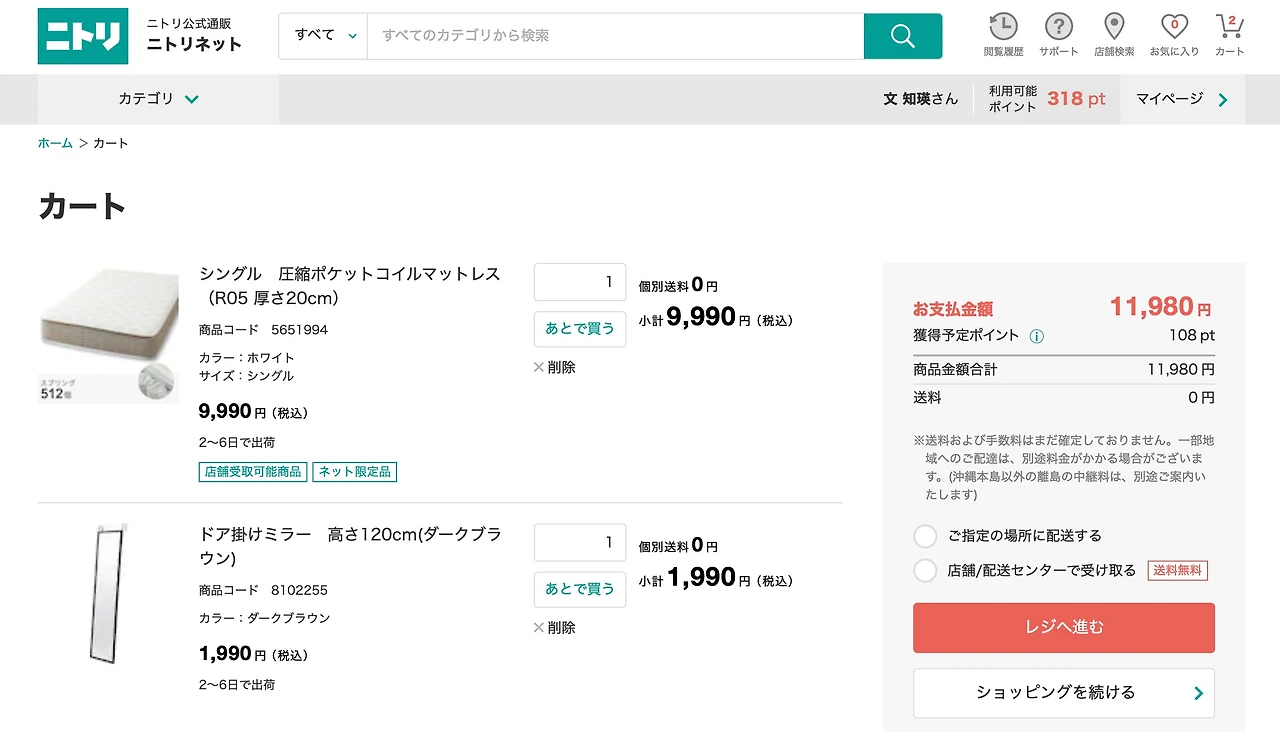The height and width of the screenshot is (732, 1280).
Task: Open favorites heart icon
Action: 1174,27
